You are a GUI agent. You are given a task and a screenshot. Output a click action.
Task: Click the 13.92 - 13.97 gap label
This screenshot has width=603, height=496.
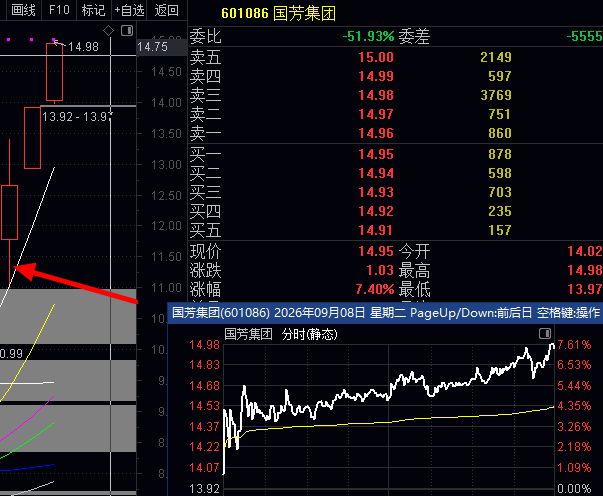[77, 116]
